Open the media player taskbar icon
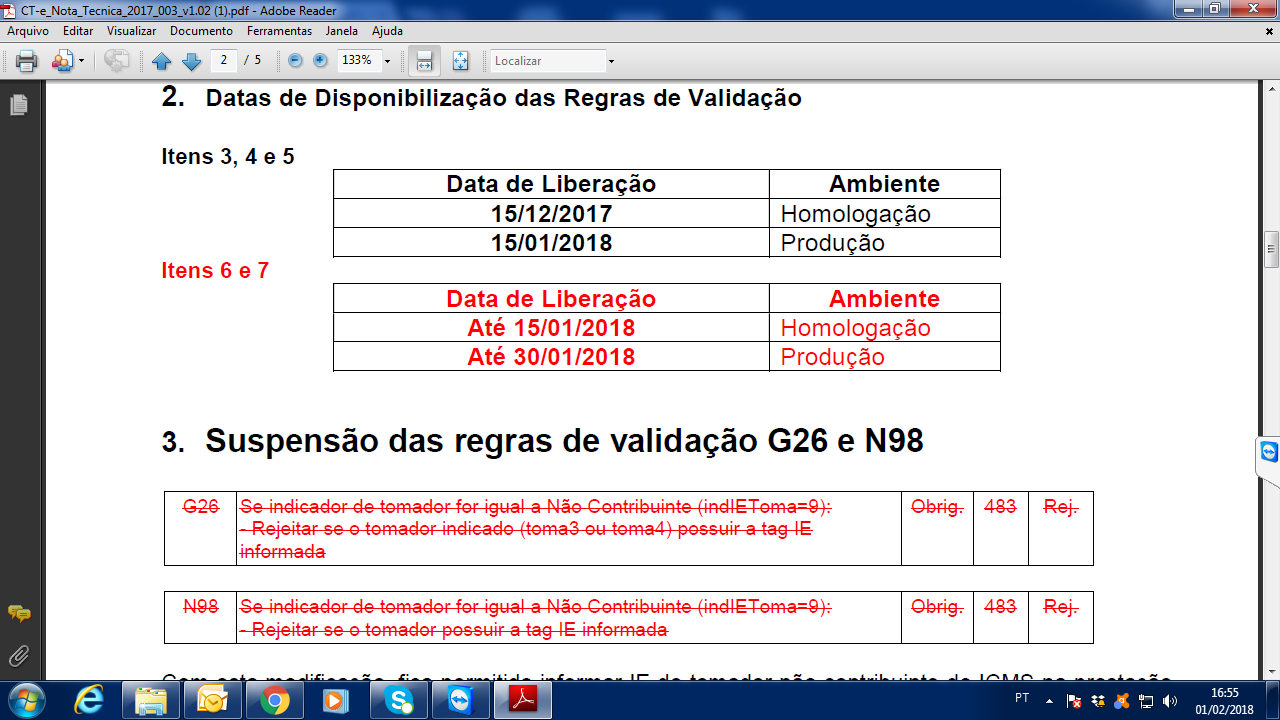This screenshot has height=720, width=1280. 337,700
